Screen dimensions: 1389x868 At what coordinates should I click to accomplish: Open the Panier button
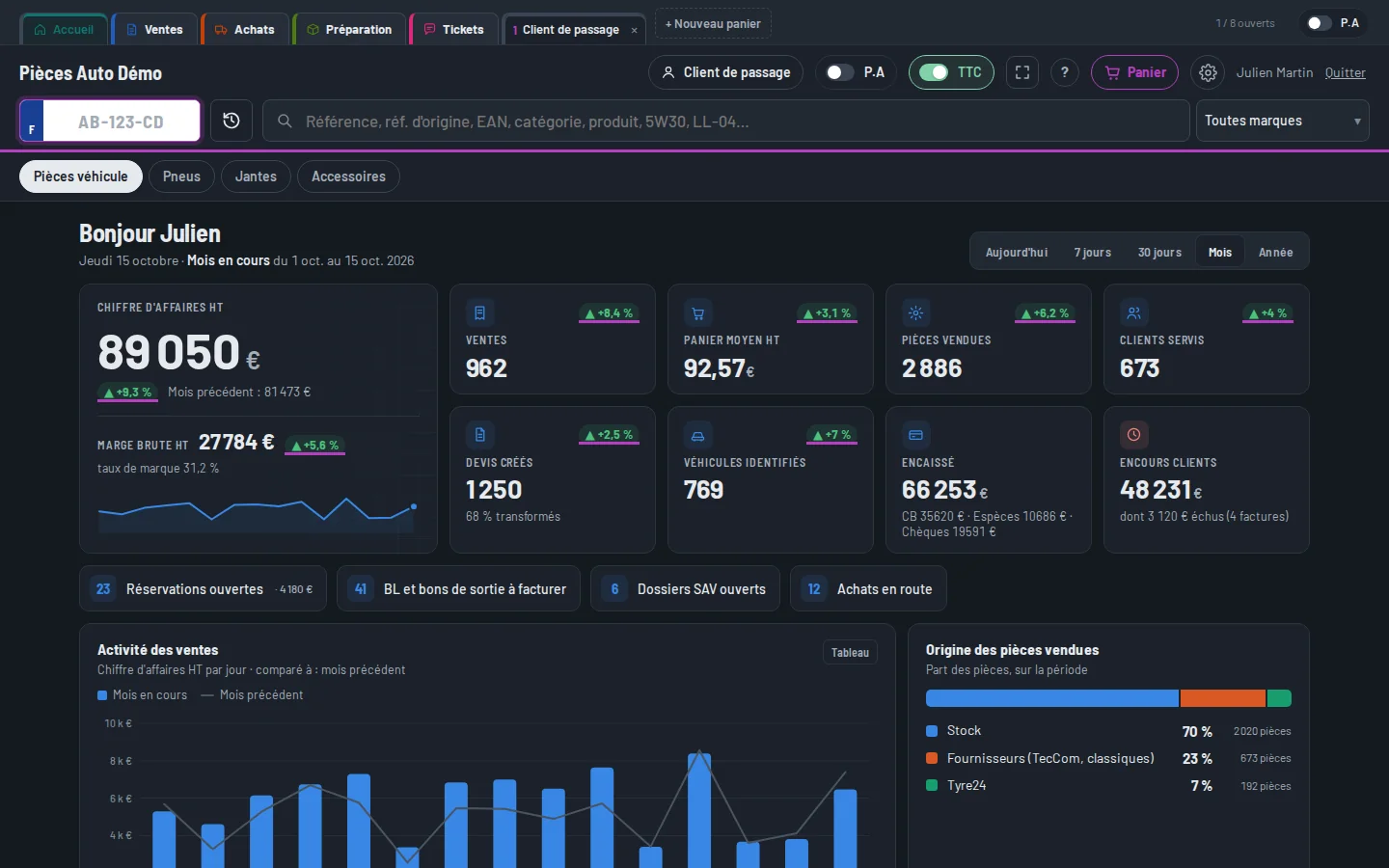(x=1134, y=72)
